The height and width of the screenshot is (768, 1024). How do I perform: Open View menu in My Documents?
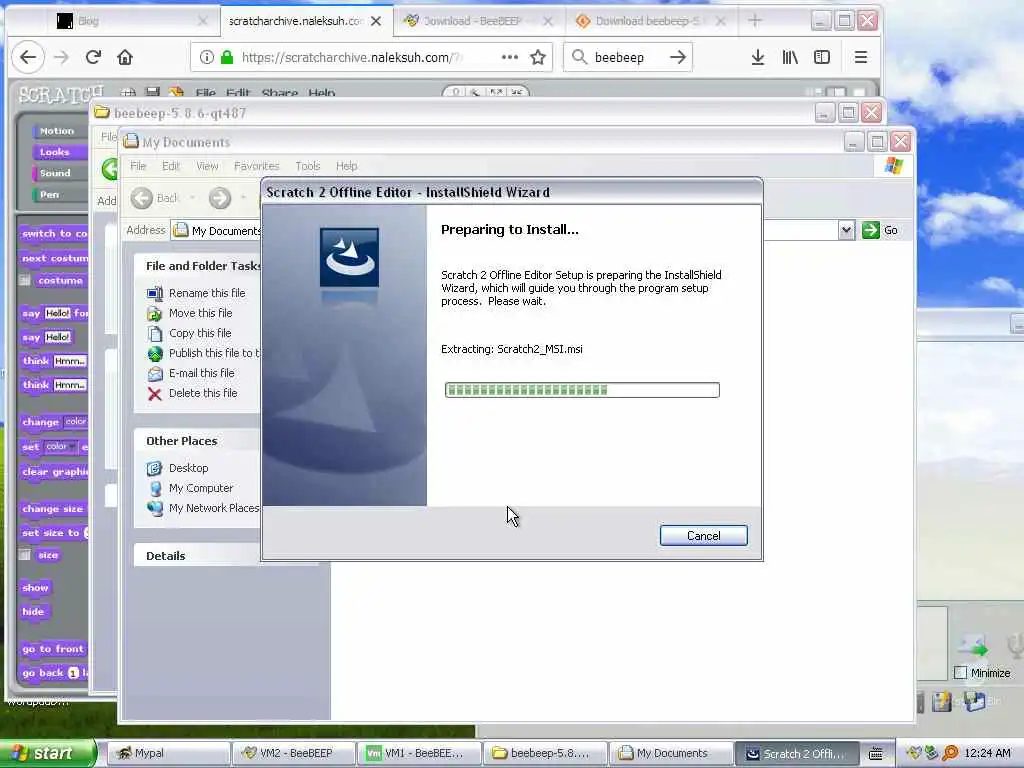pyautogui.click(x=207, y=166)
